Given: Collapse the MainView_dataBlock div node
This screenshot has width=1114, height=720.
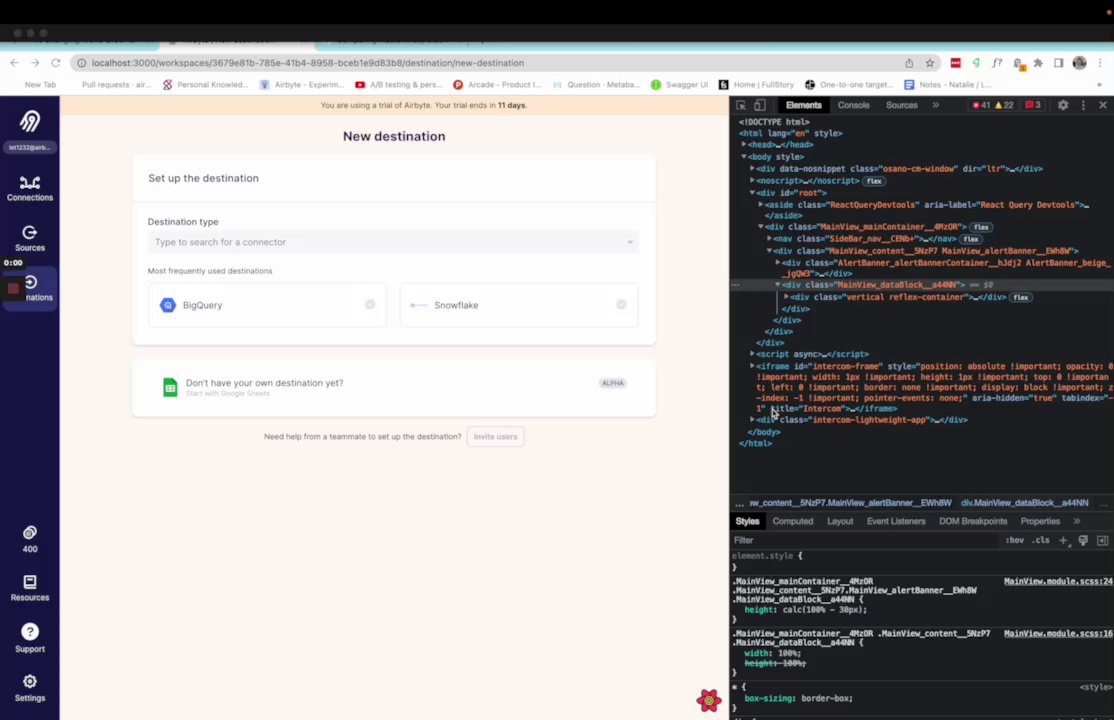Looking at the screenshot, I should pos(778,285).
